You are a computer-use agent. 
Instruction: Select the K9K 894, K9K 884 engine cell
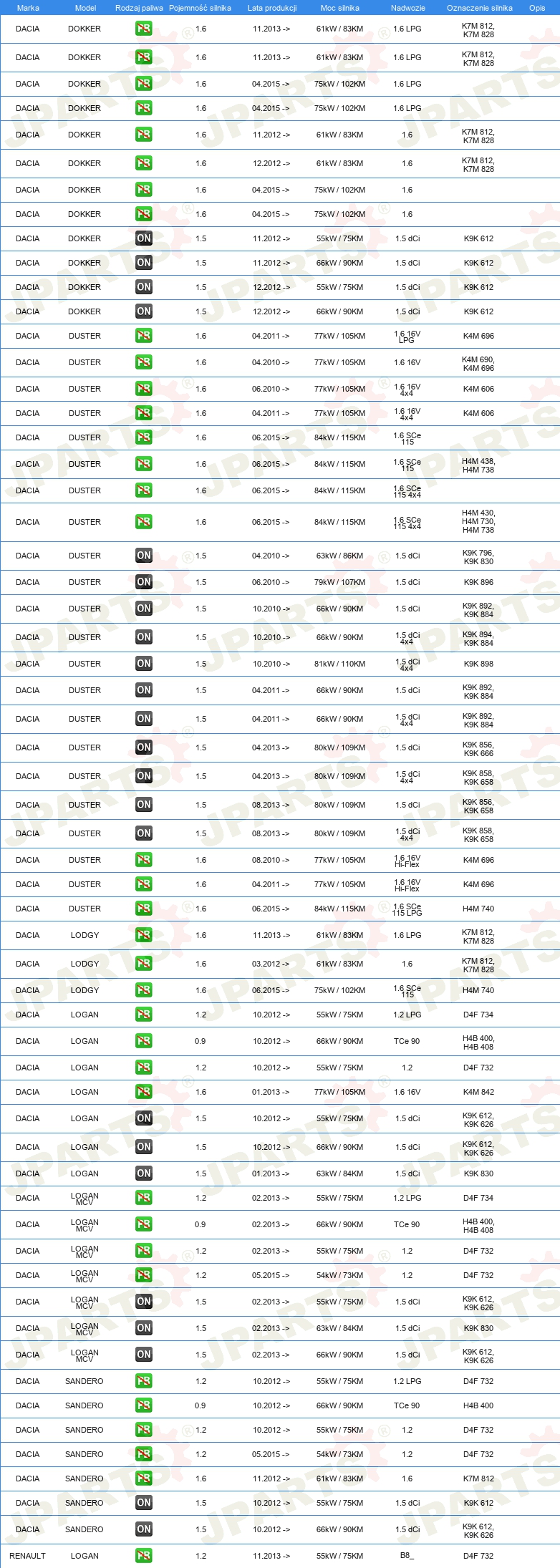tap(478, 639)
